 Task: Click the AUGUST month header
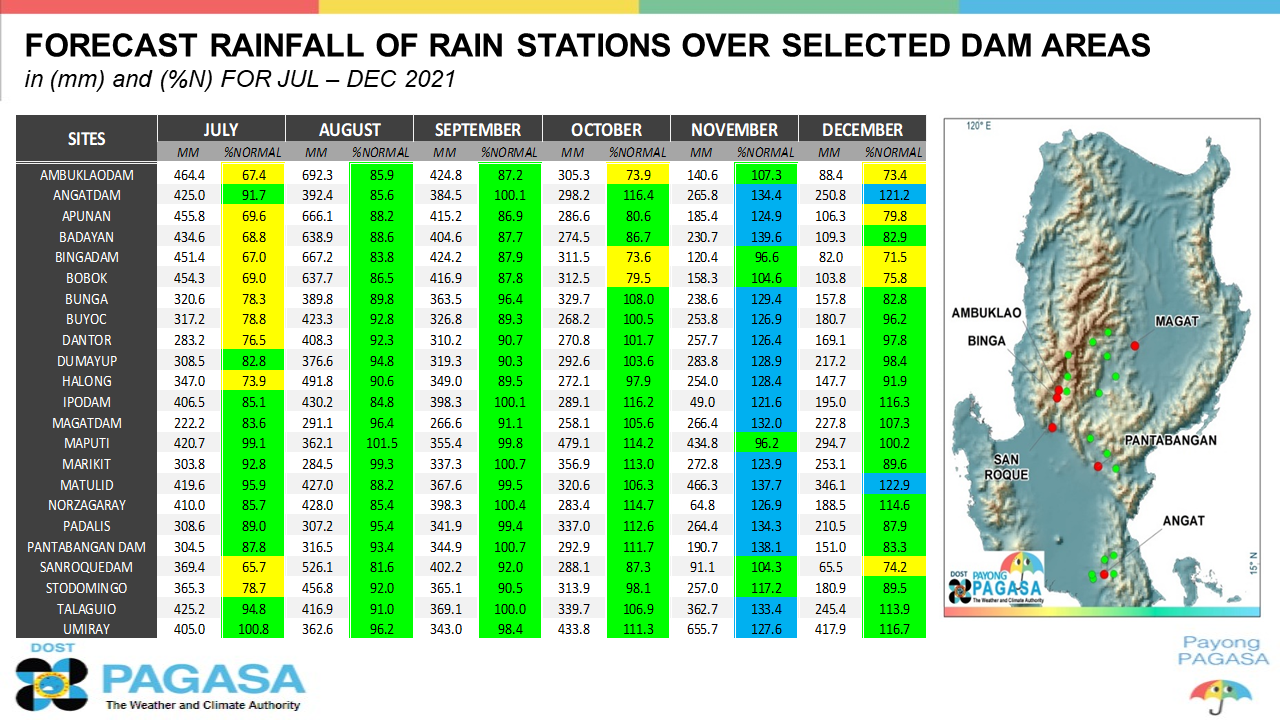[x=350, y=130]
